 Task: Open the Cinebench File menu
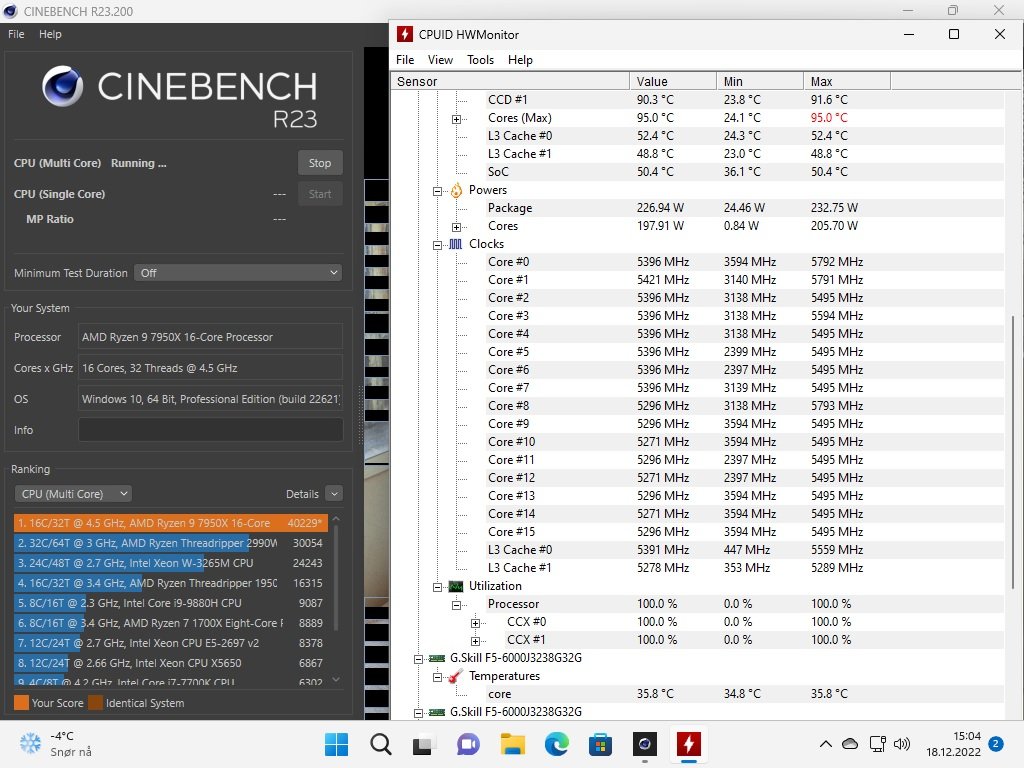pyautogui.click(x=16, y=34)
